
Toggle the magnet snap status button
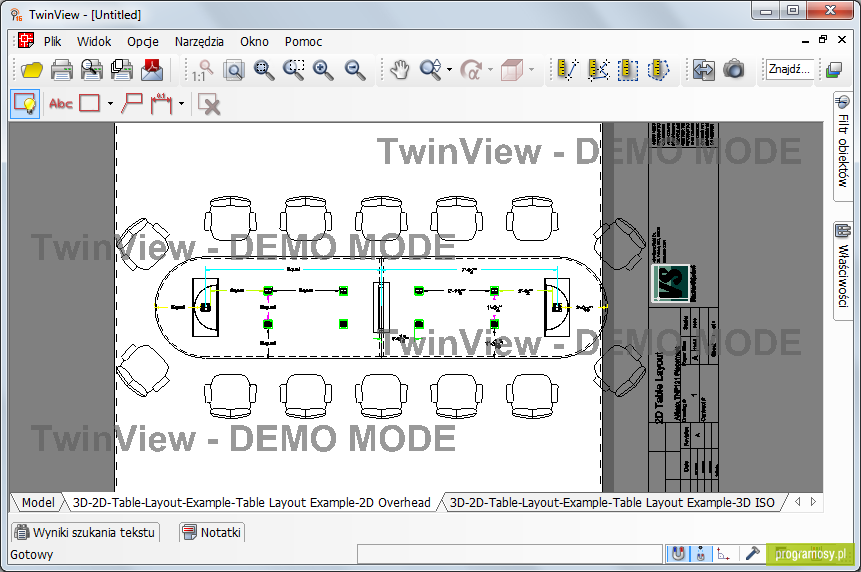[x=679, y=554]
